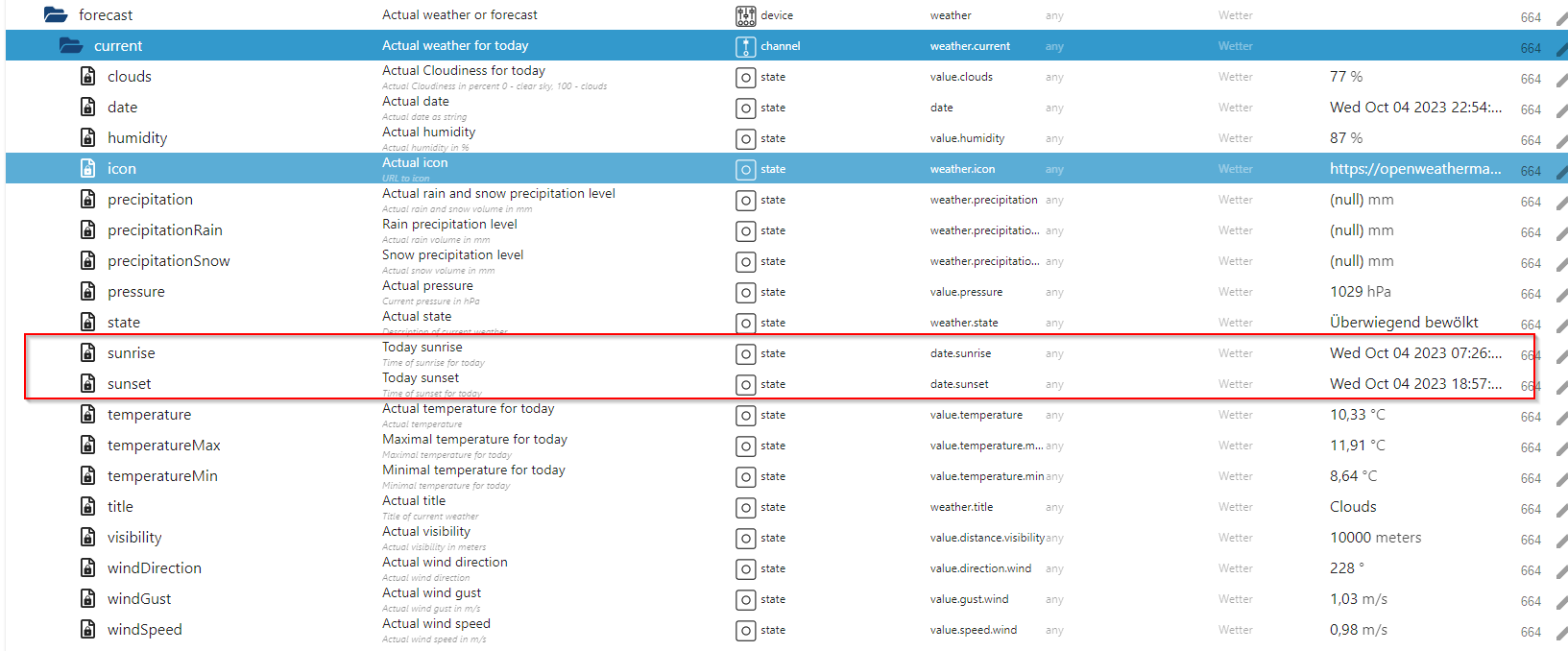Viewport: 1568px width, 651px height.
Task: Edit the windGust object with pencil icon
Action: pos(1561,602)
